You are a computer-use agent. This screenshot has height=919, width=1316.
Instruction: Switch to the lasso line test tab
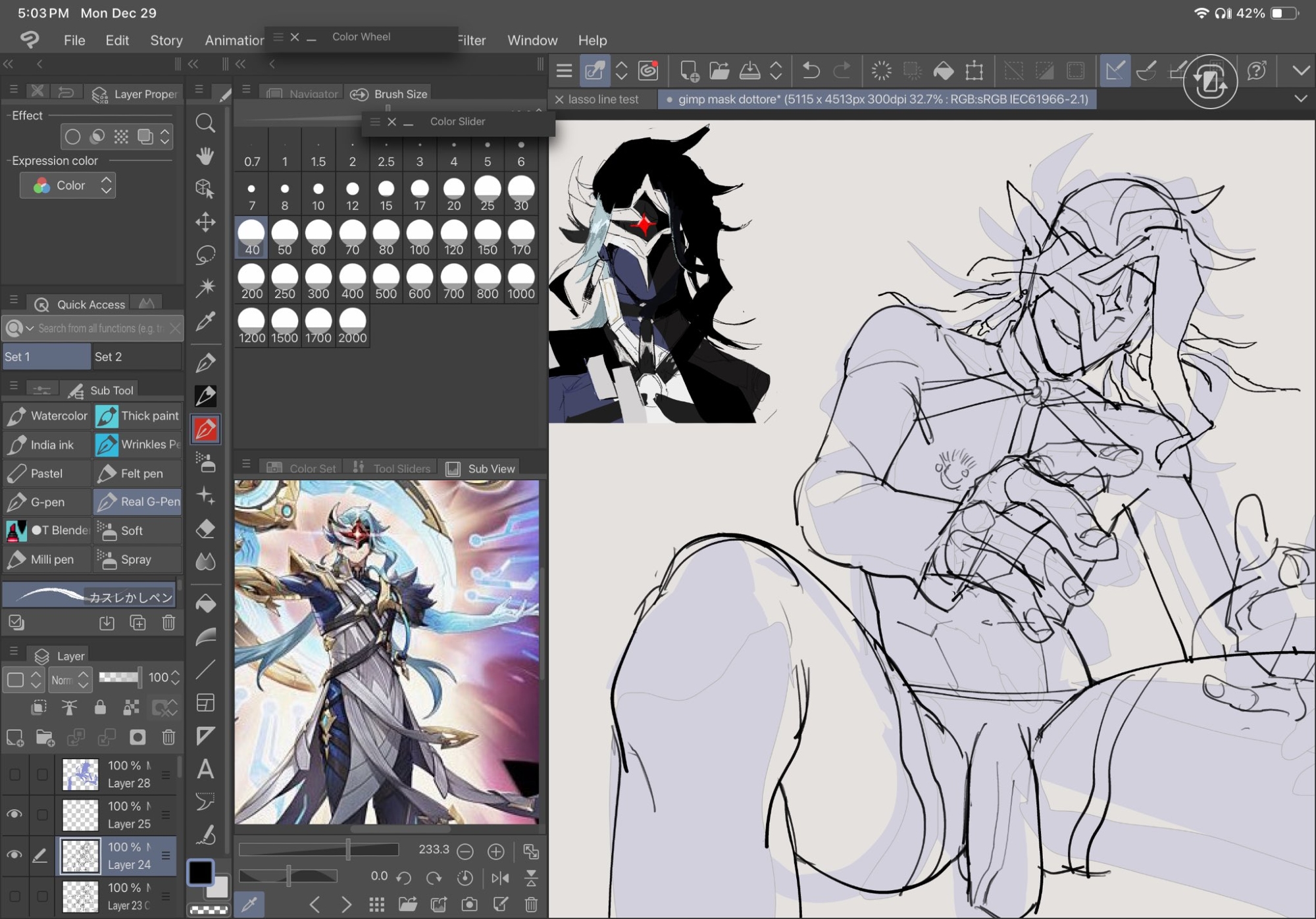tap(603, 99)
